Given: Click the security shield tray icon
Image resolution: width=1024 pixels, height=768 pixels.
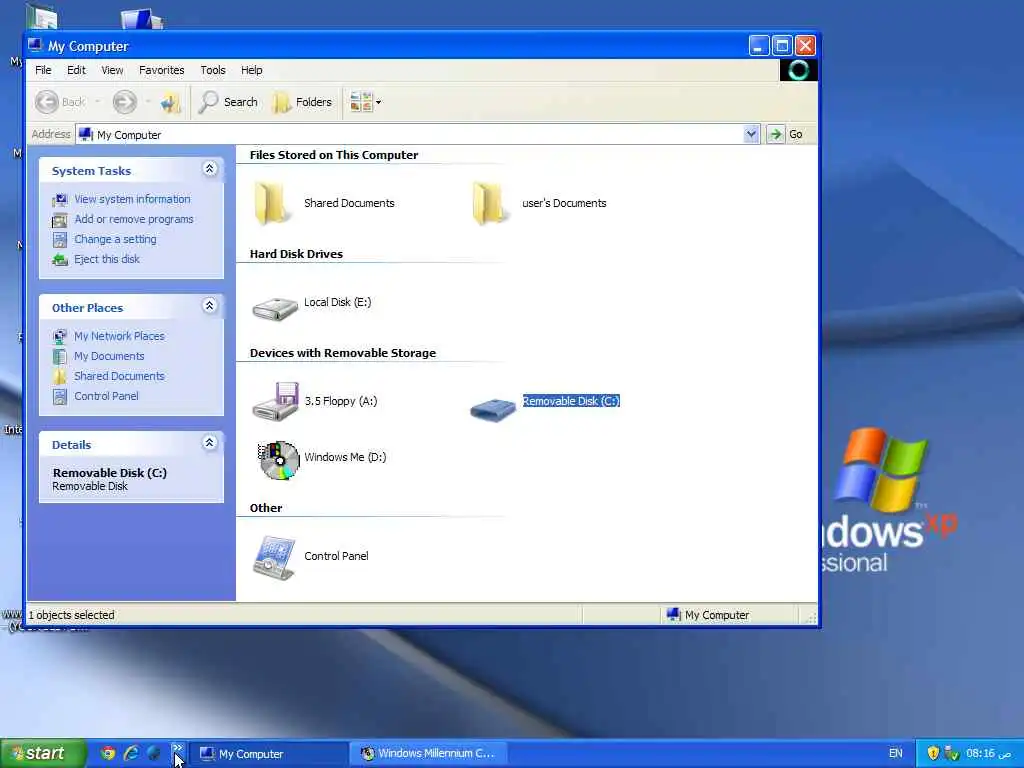Looking at the screenshot, I should click(933, 754).
